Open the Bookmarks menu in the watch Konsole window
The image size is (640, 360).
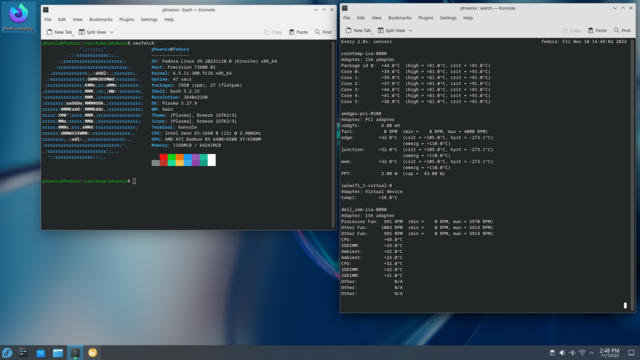(400, 18)
